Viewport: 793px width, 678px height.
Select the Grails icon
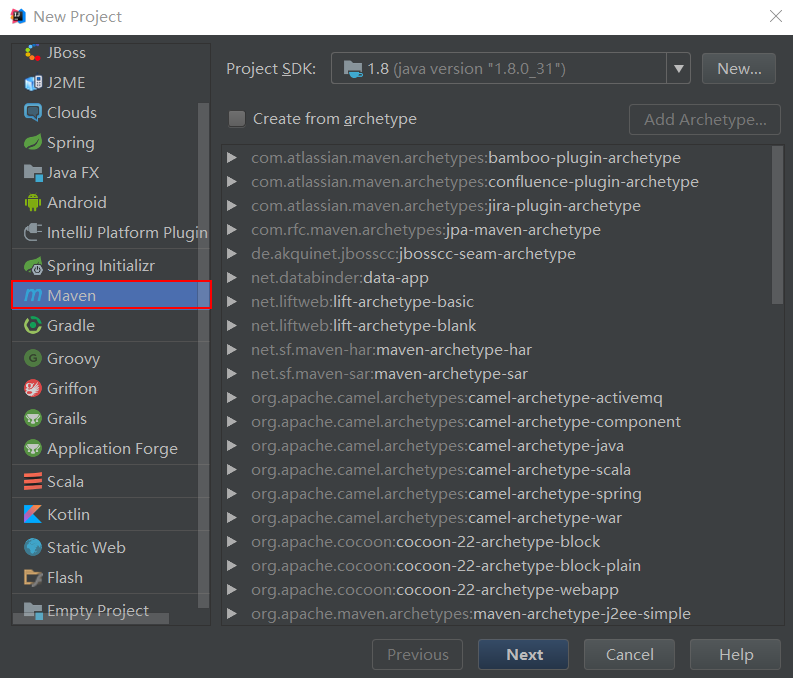coord(33,419)
